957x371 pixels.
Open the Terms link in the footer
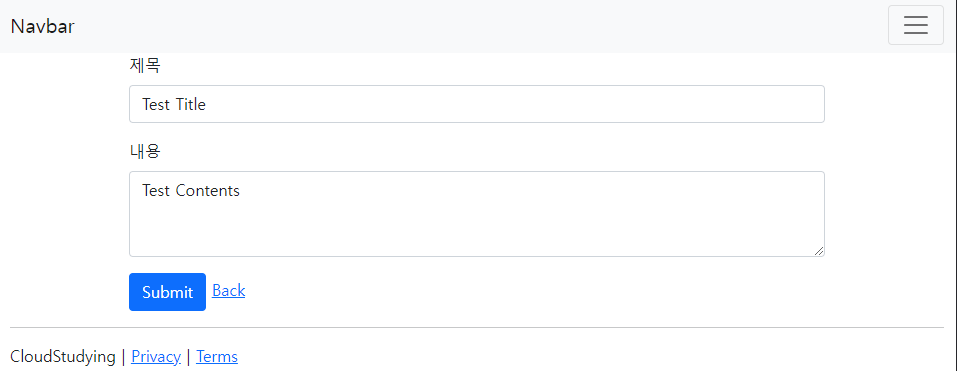(x=217, y=356)
